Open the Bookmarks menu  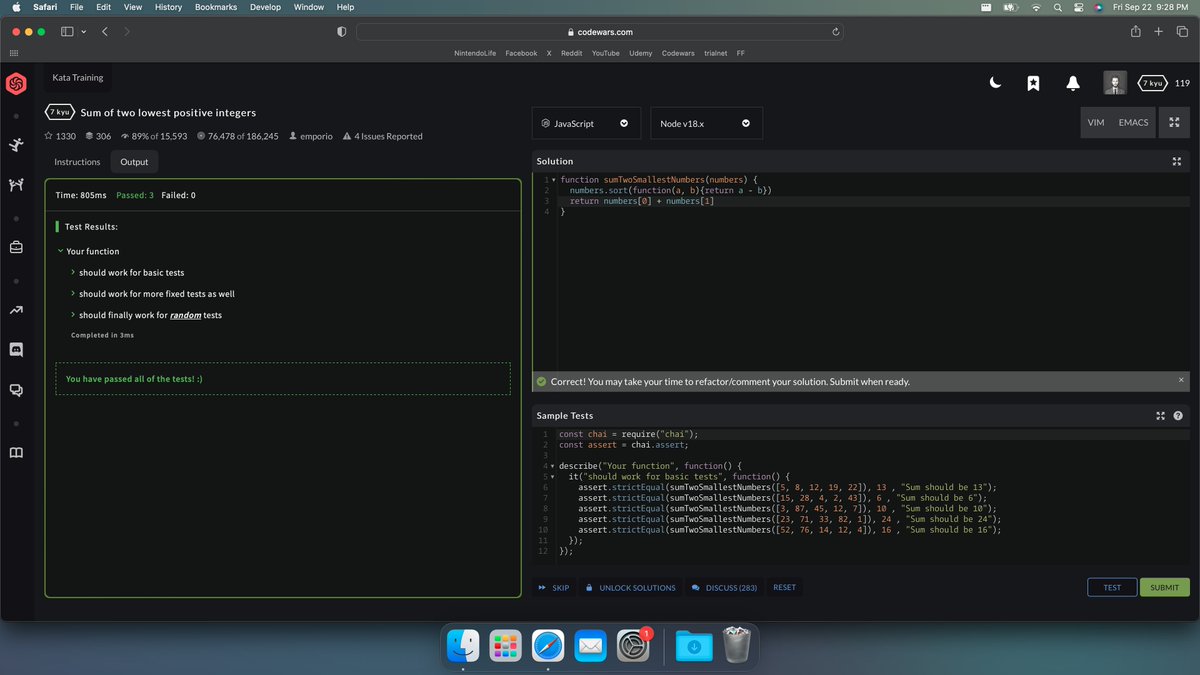click(215, 7)
